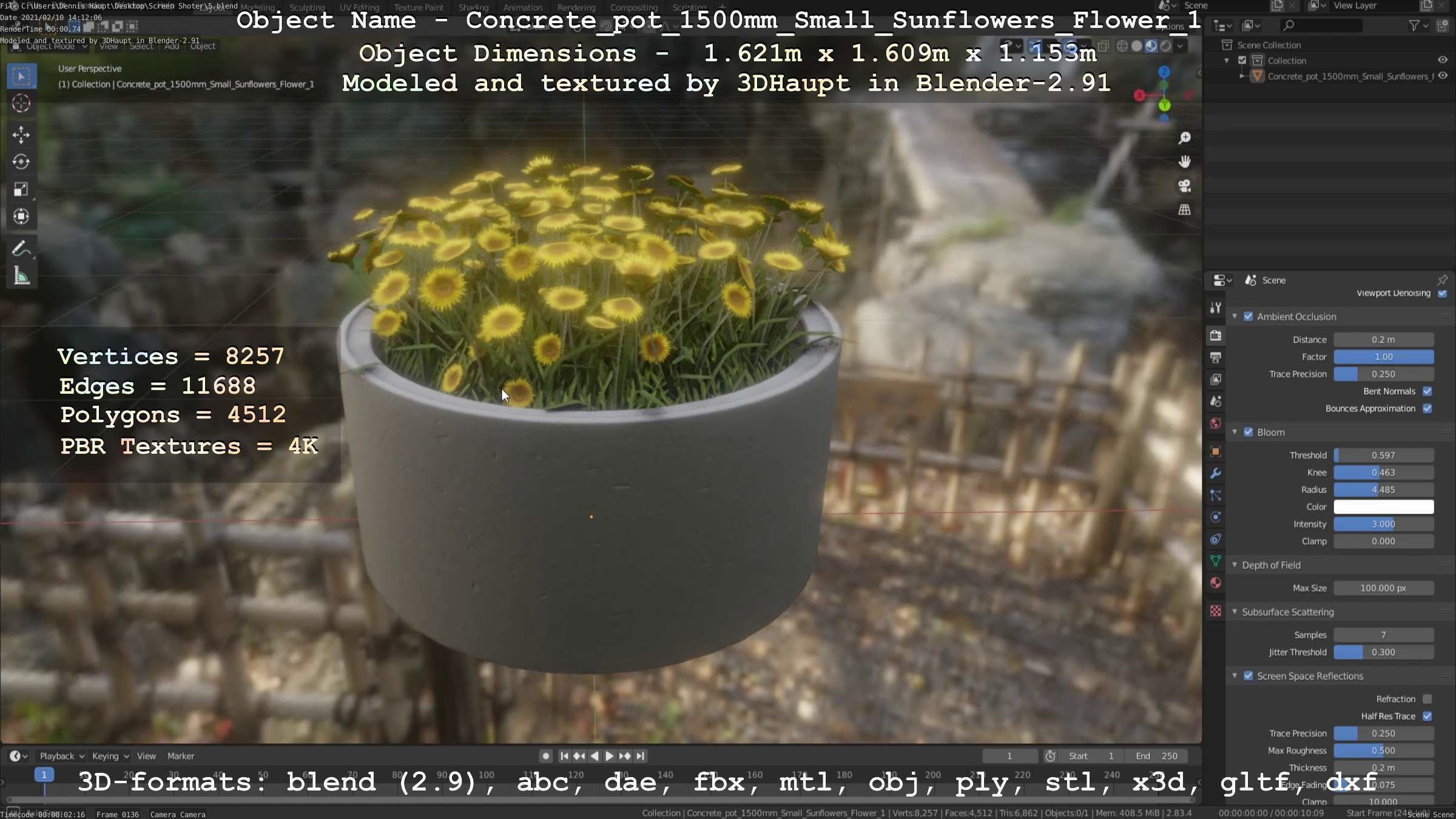This screenshot has width=1456, height=819.
Task: Adjust the Bloom Intensity slider
Action: click(x=1383, y=524)
